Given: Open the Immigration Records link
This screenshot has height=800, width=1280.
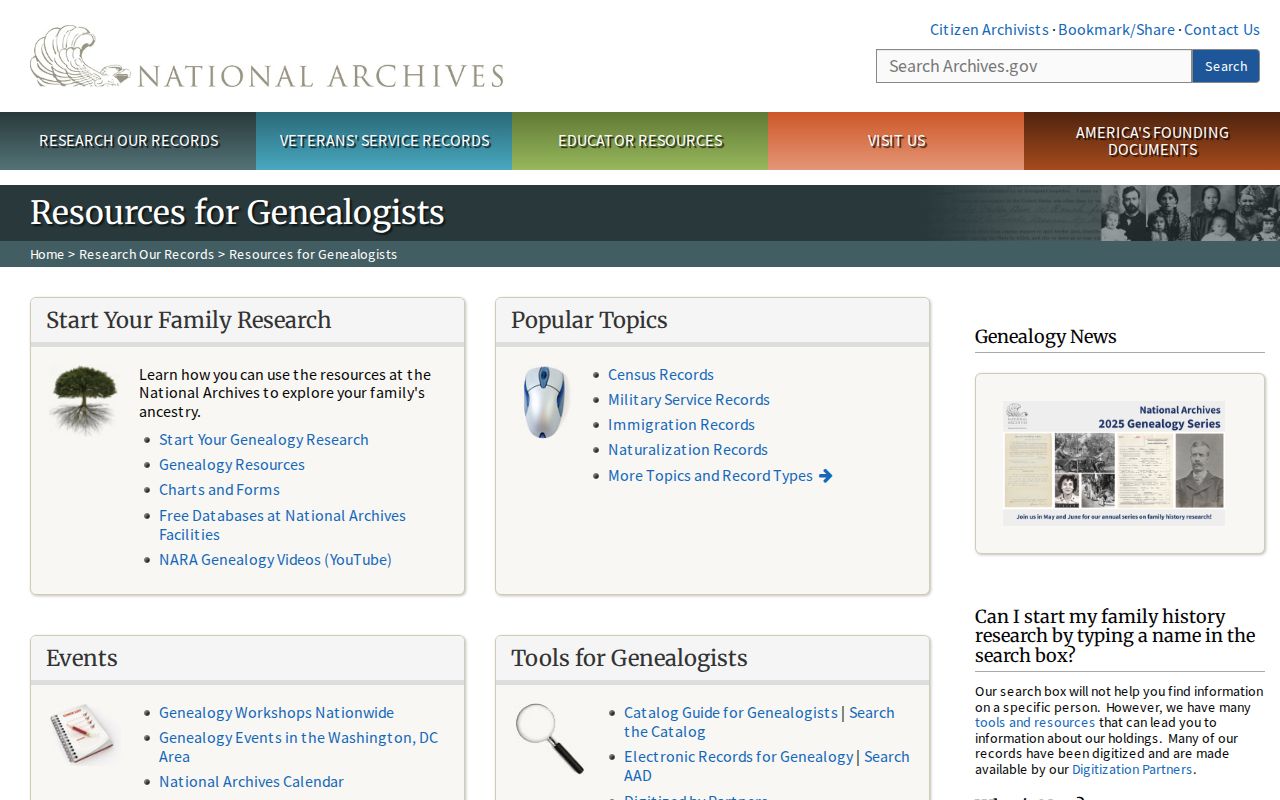Looking at the screenshot, I should pyautogui.click(x=681, y=424).
